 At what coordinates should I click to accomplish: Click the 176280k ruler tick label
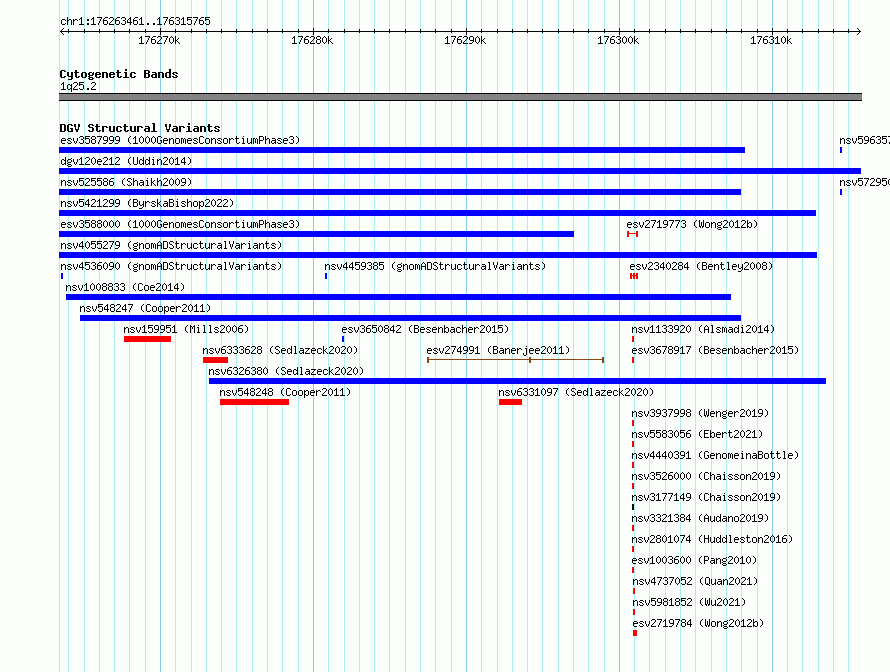312,40
